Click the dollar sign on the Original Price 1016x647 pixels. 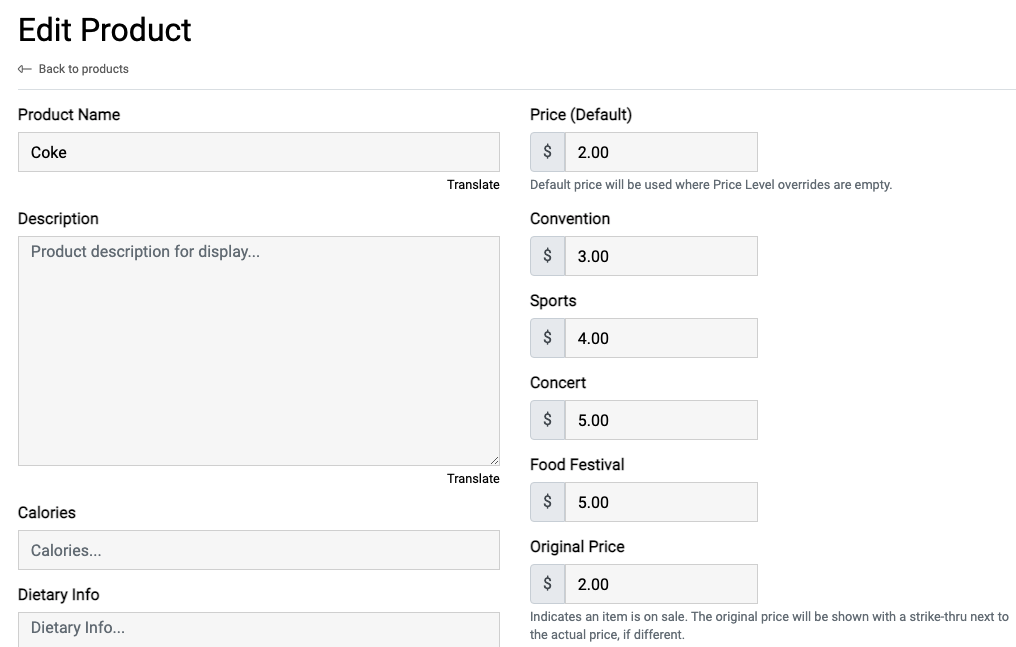coord(546,583)
